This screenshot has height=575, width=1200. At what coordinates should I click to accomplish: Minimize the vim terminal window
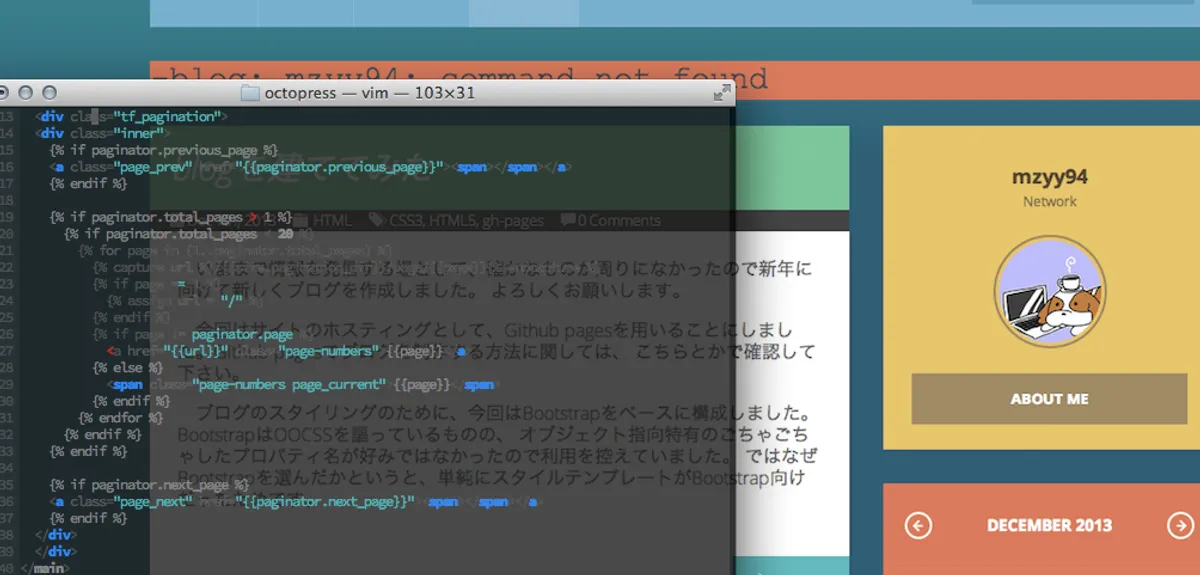pyautogui.click(x=25, y=93)
